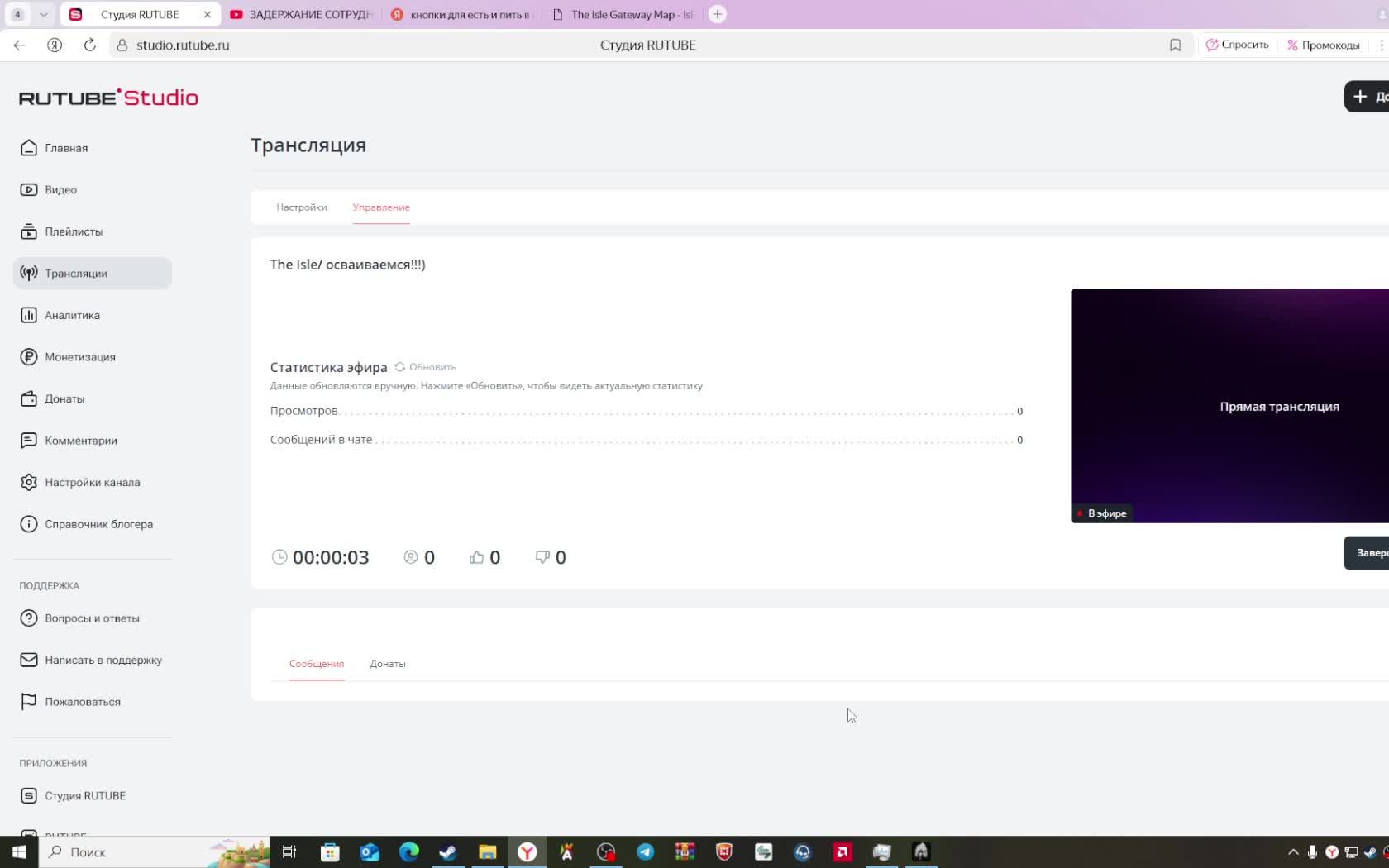Open Microsoft Edge from the taskbar
This screenshot has width=1389, height=868.
[x=409, y=851]
